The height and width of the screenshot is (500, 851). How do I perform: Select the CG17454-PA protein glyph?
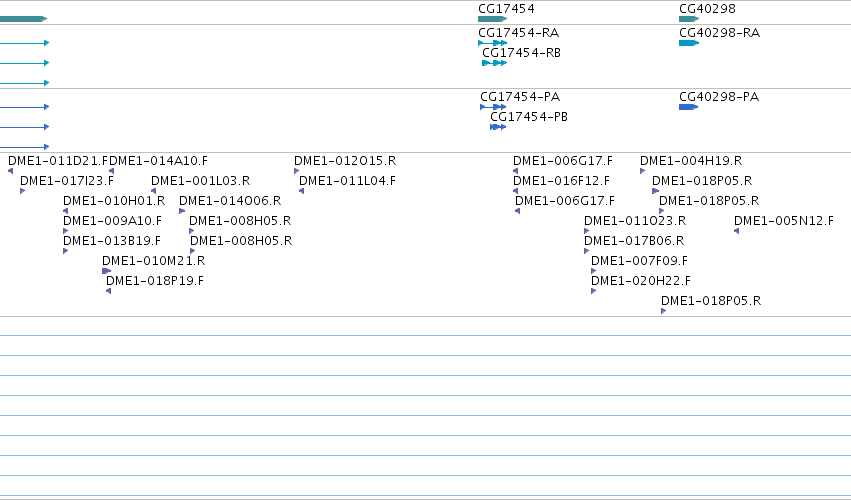pyautogui.click(x=493, y=107)
